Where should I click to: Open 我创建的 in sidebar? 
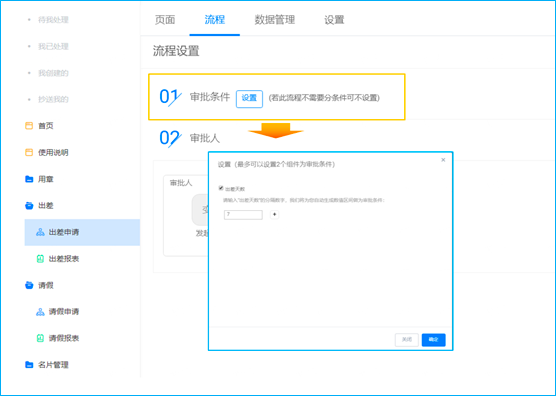(x=53, y=73)
